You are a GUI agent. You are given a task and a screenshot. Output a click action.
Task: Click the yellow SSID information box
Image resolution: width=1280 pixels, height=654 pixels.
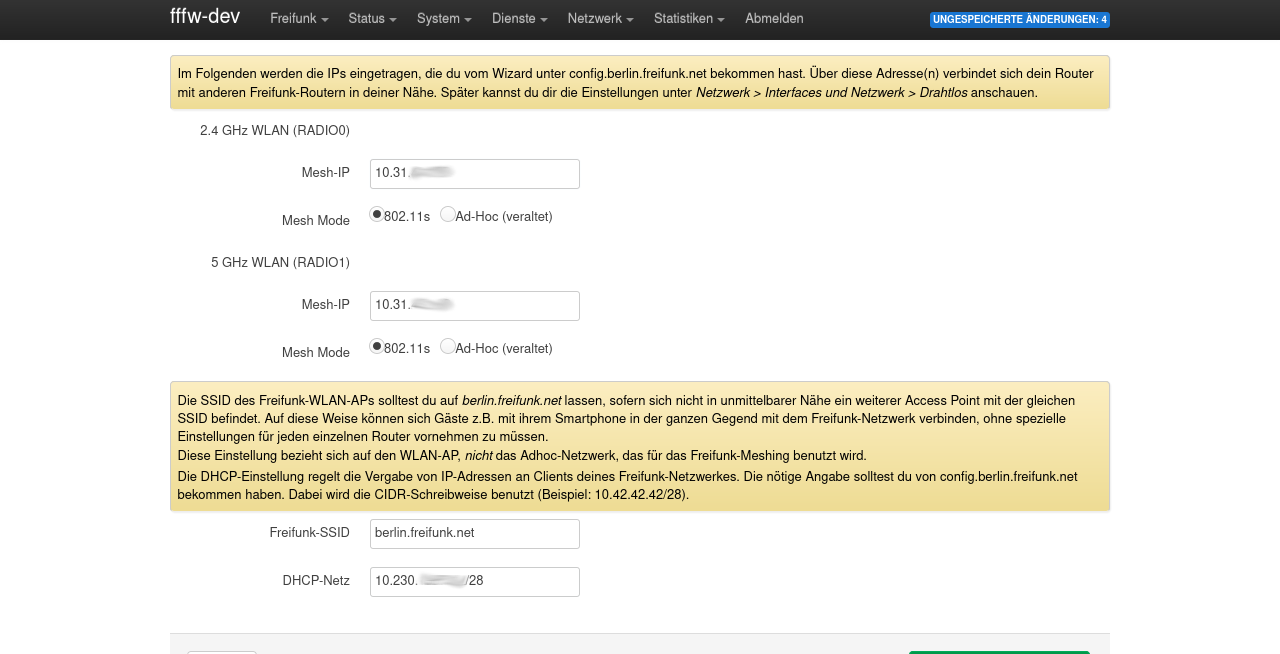pyautogui.click(x=639, y=446)
